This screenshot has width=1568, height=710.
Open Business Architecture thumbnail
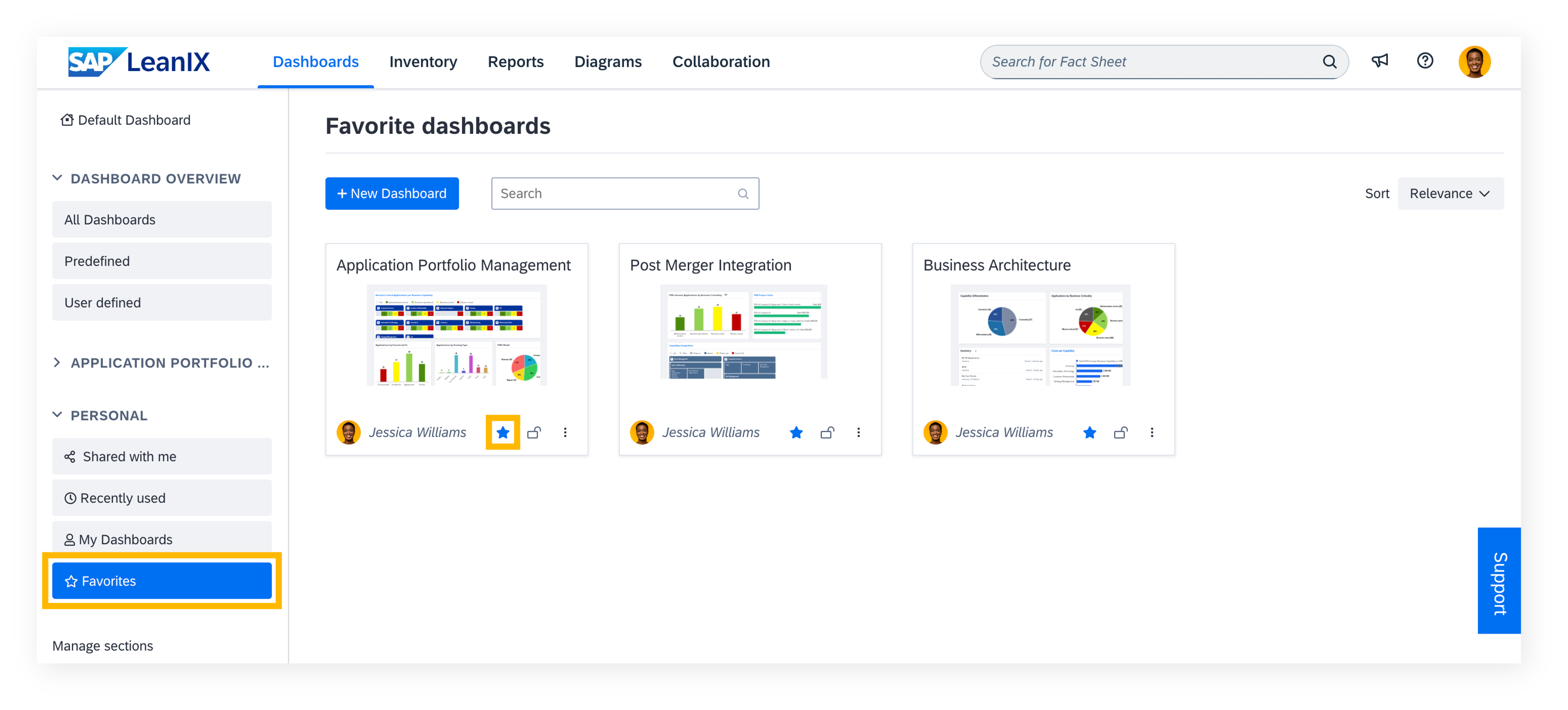[1040, 335]
